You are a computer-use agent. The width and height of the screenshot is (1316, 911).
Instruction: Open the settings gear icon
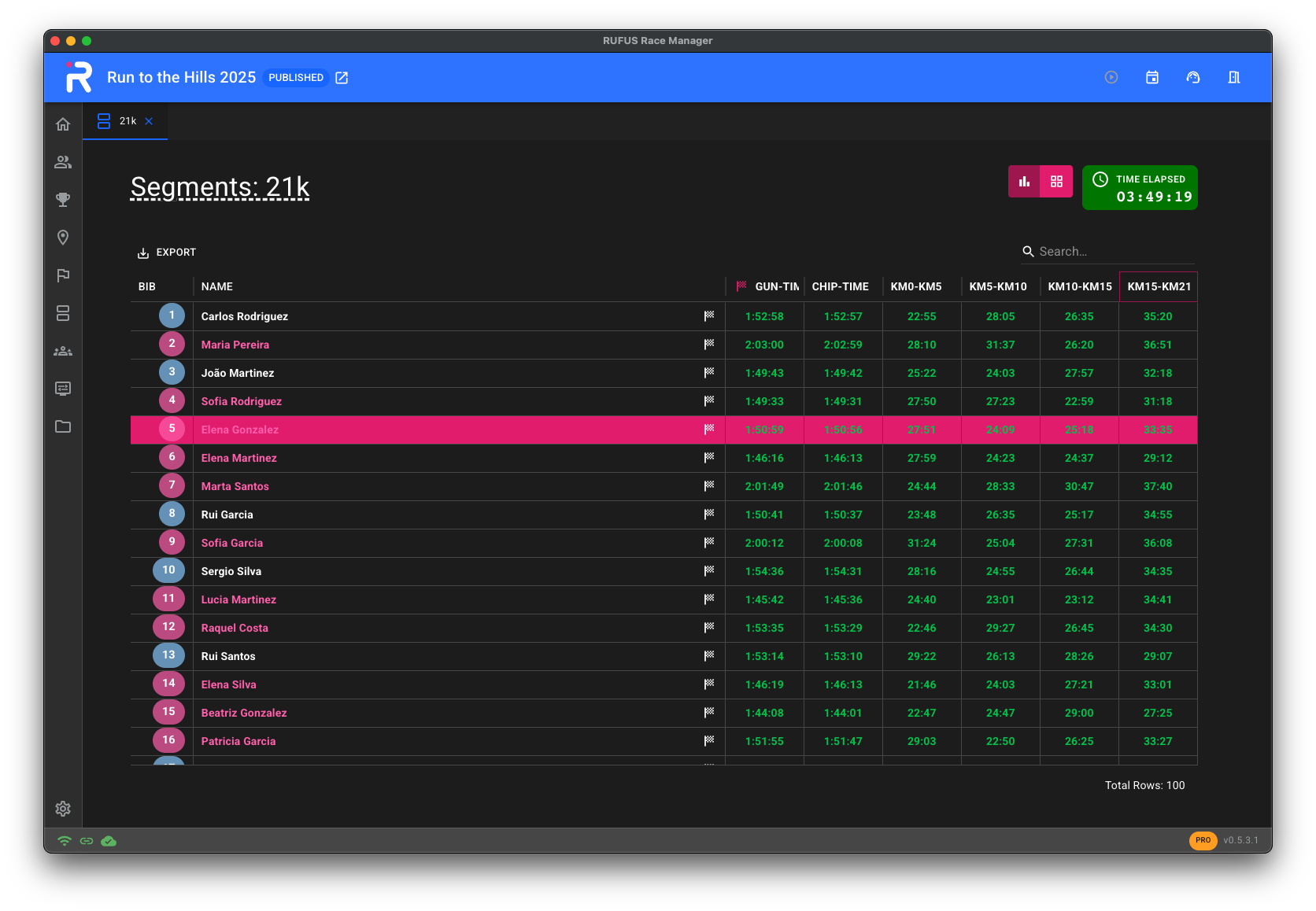point(63,809)
